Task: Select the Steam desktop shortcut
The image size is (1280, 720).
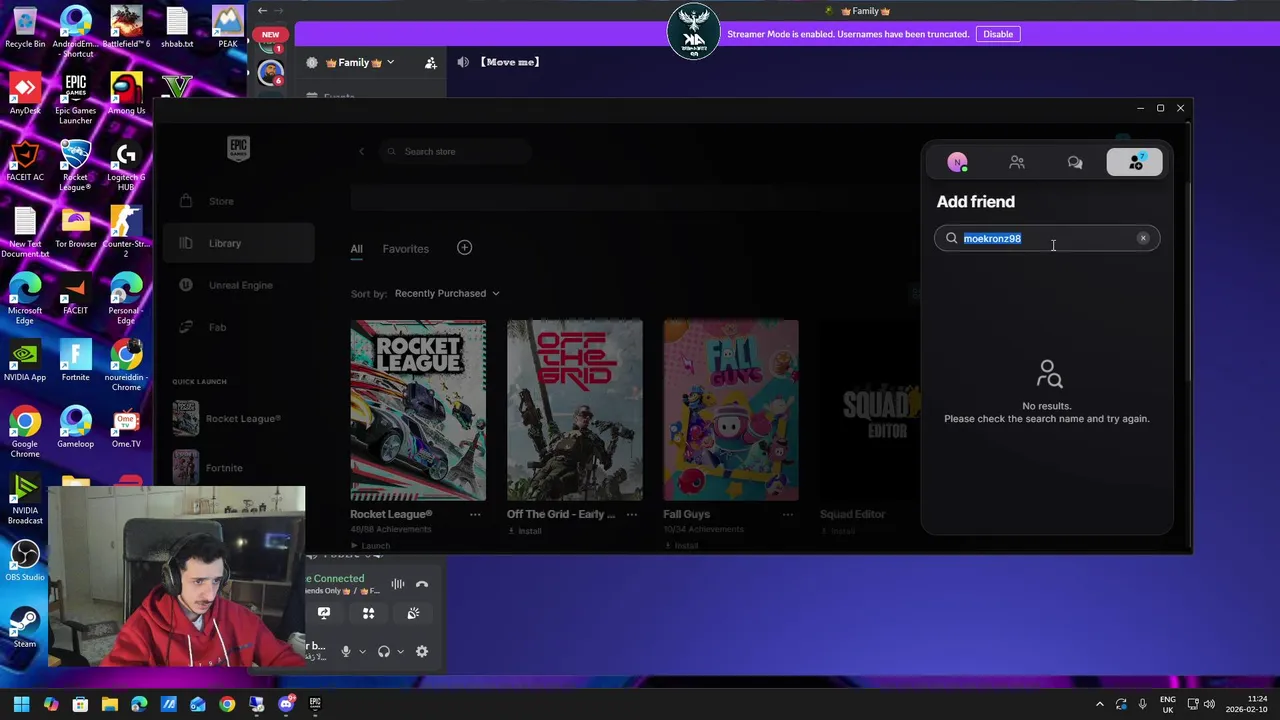Action: coord(25,628)
